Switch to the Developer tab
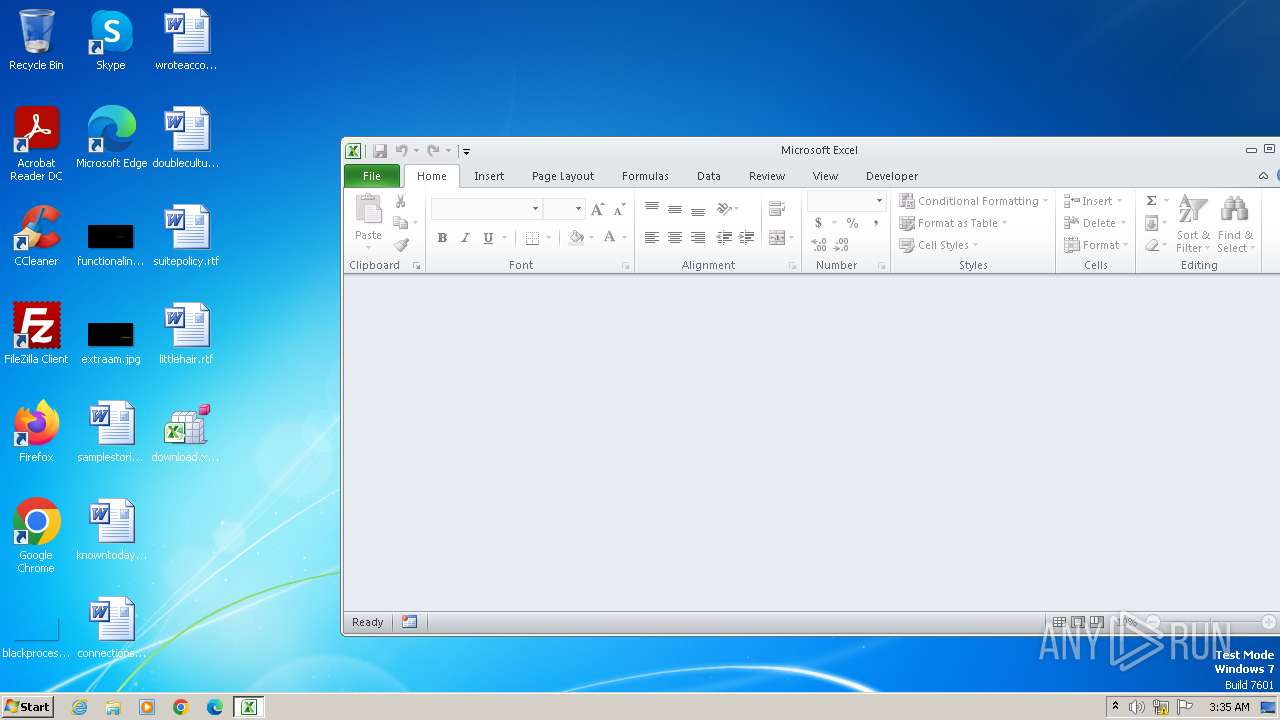The height and width of the screenshot is (720, 1280). (892, 176)
